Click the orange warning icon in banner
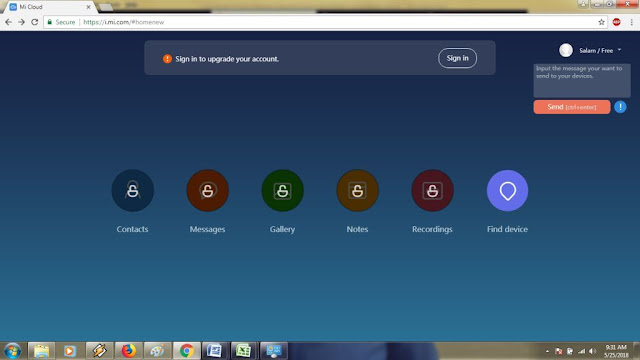This screenshot has width=640, height=360. (x=167, y=59)
